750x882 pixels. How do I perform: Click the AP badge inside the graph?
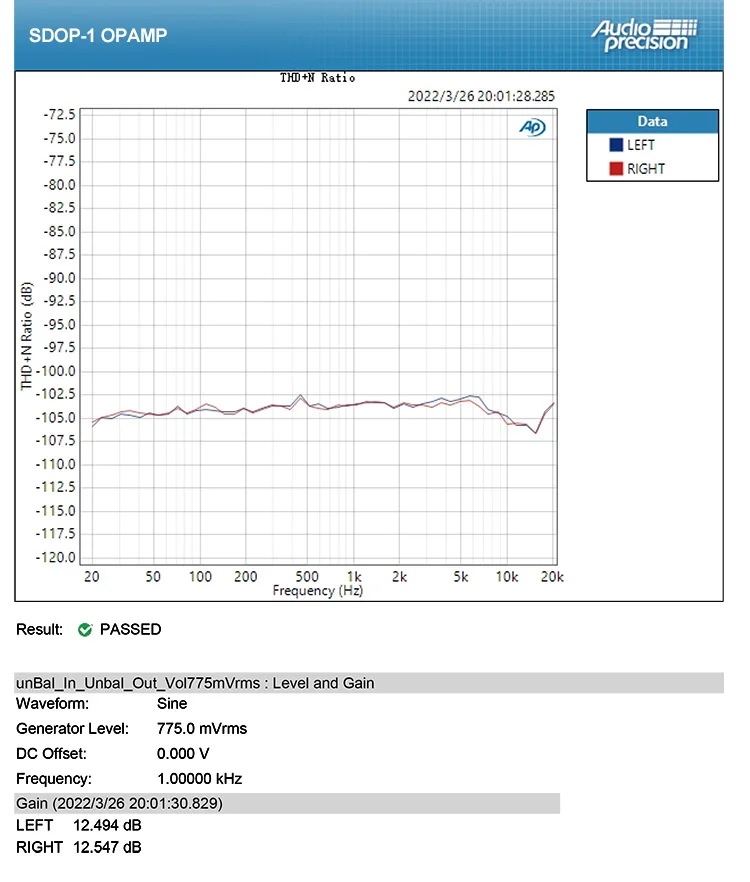532,128
